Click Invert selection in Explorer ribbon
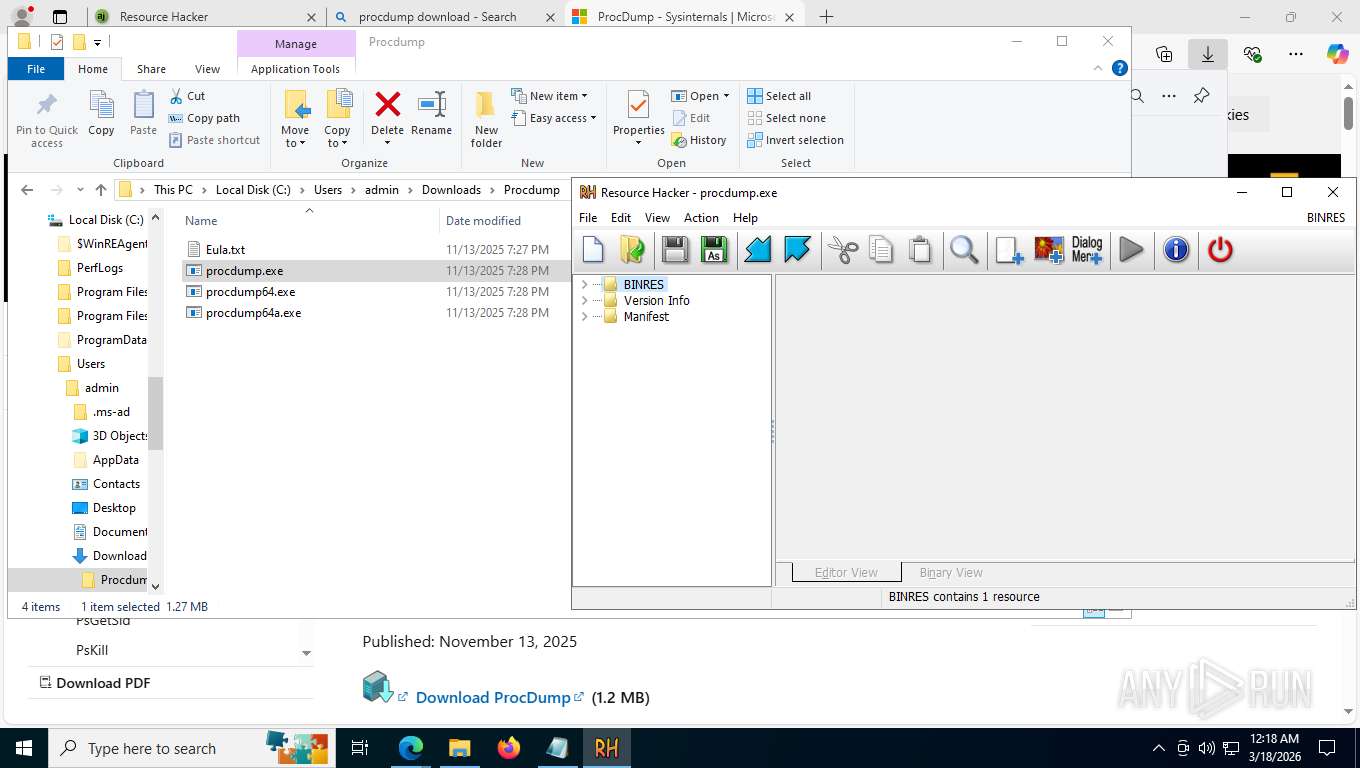This screenshot has height=768, width=1360. [797, 140]
